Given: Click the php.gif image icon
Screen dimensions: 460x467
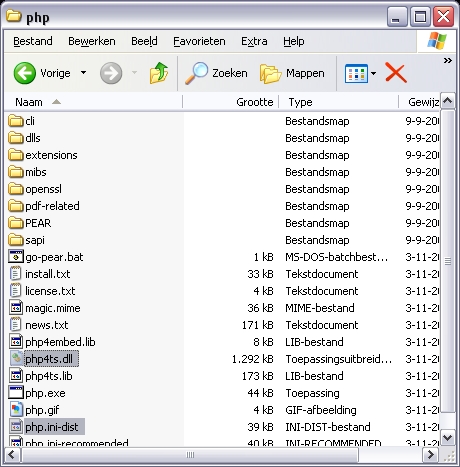Looking at the screenshot, I should [16, 410].
